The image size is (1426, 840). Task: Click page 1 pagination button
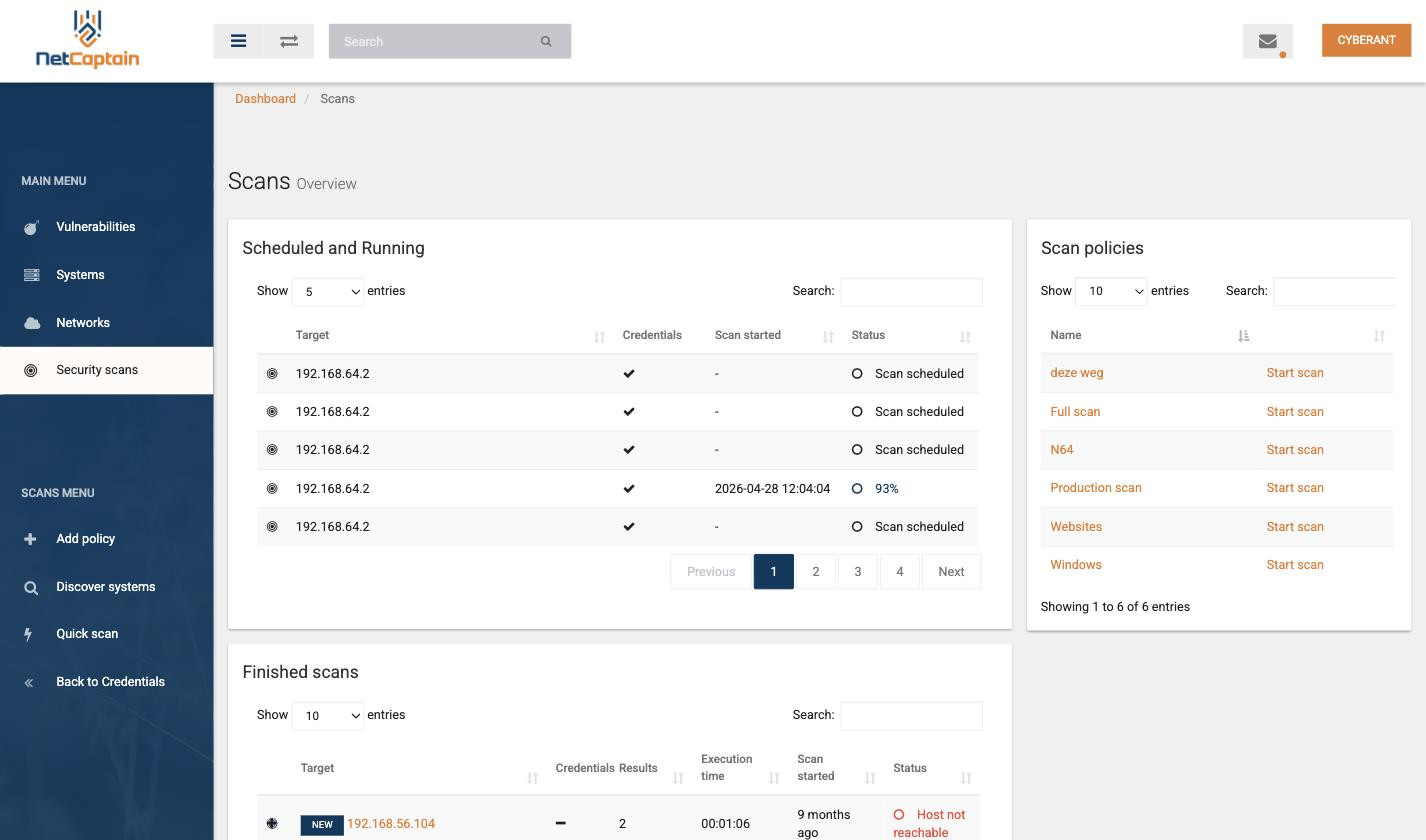[774, 572]
